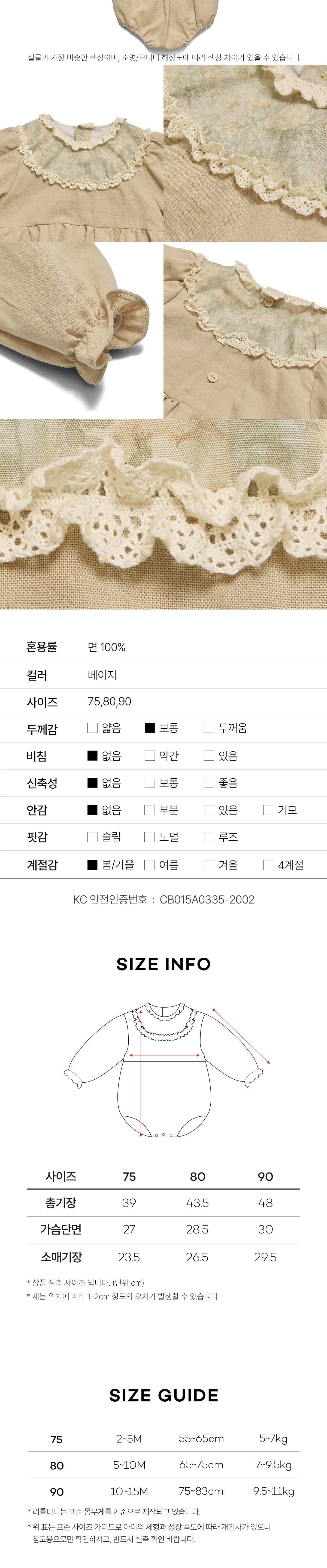Screen dimensions: 327x1568
Task: Tick the 루즈 fit checkbox
Action: pos(209,837)
